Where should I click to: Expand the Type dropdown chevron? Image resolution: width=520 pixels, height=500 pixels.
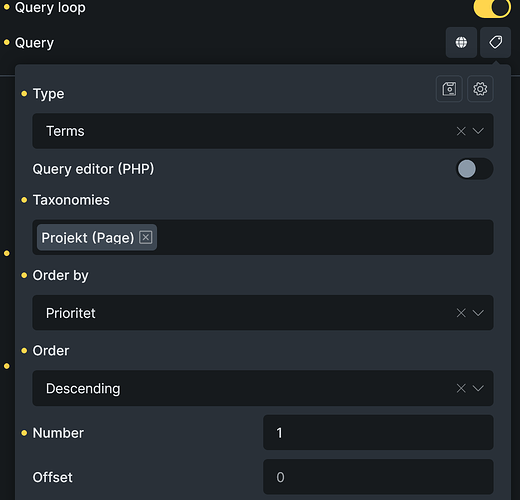(x=478, y=131)
